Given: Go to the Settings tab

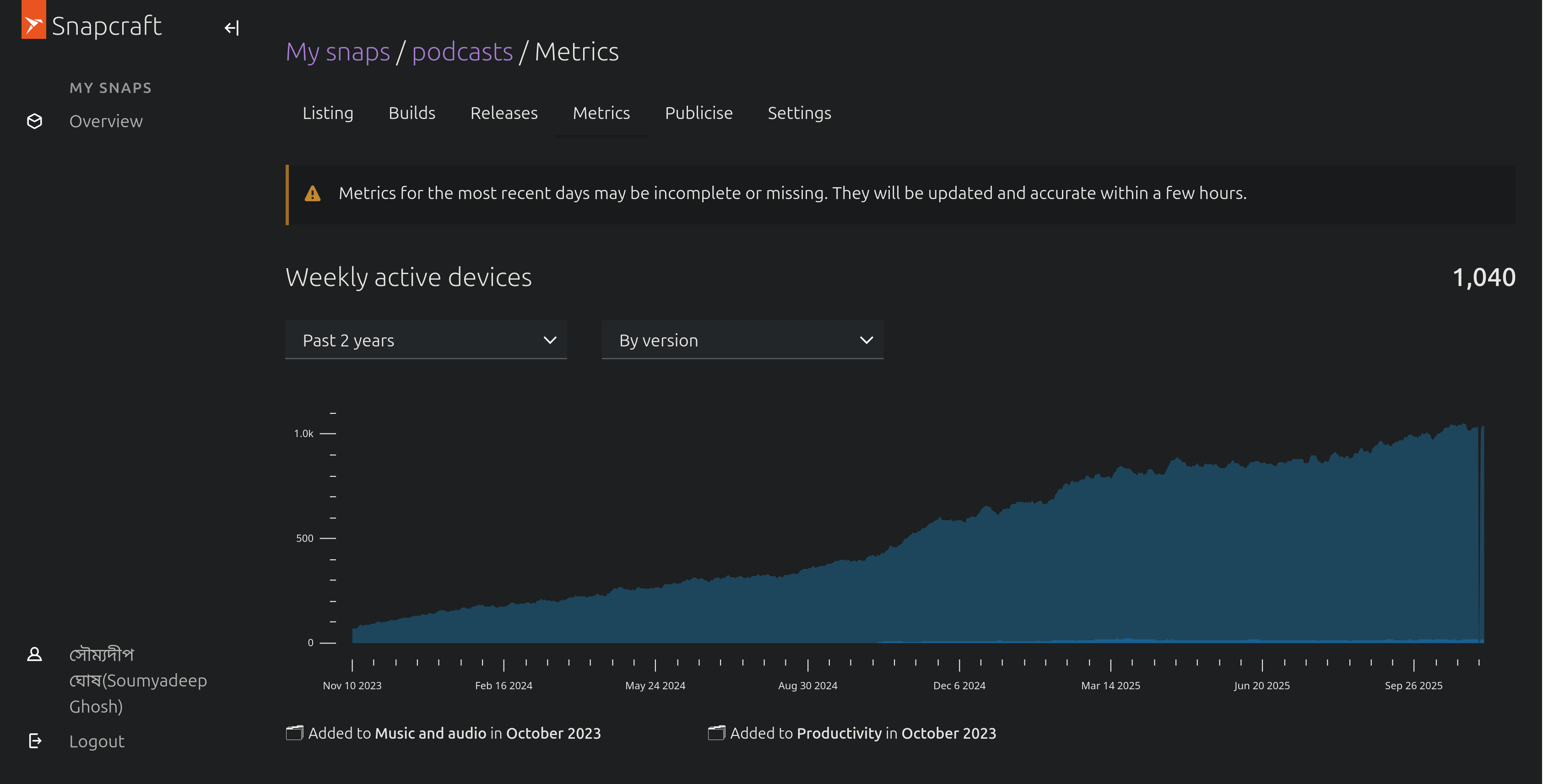Looking at the screenshot, I should 799,113.
